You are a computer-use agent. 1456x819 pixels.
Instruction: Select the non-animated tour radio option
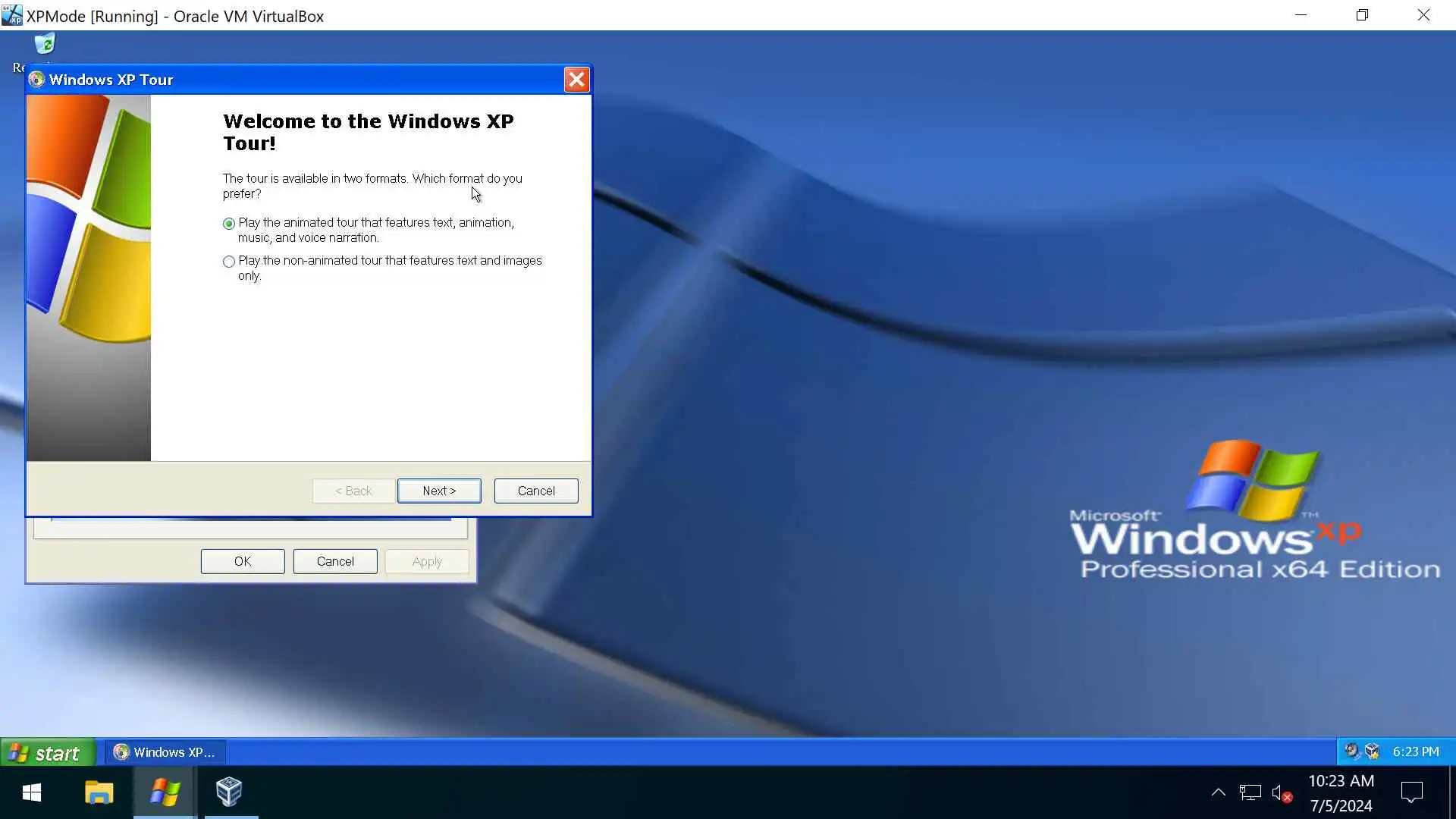pos(229,262)
